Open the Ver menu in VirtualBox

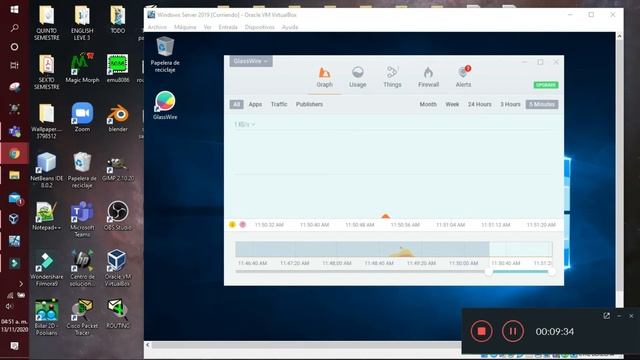[207, 27]
